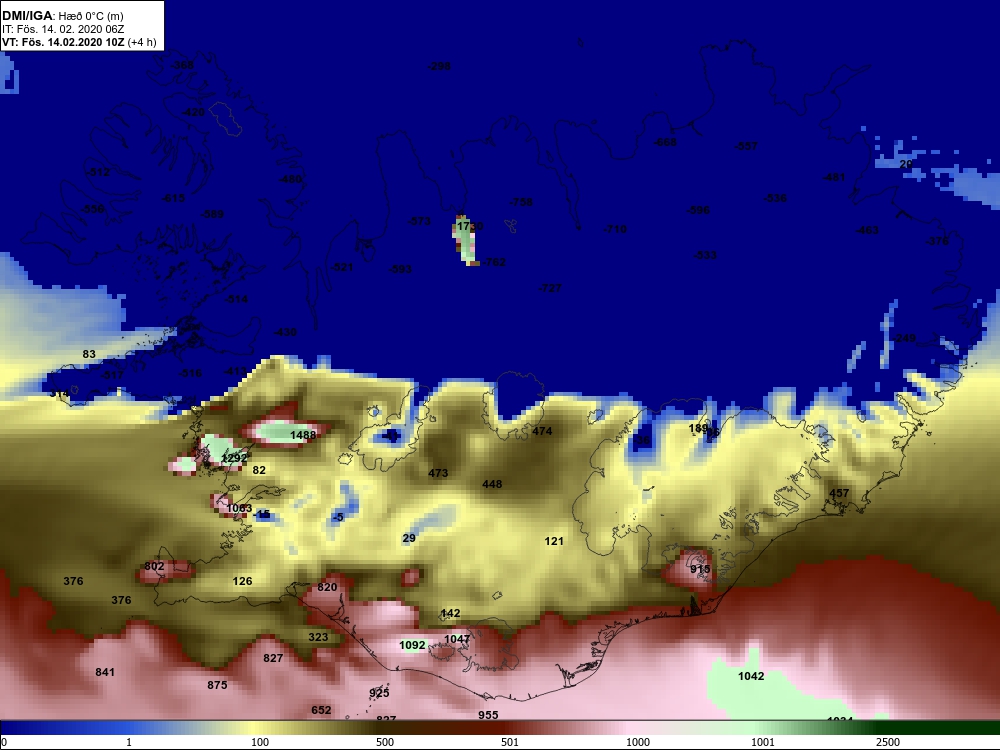Click the map value 915
1000x750 pixels.
(700, 569)
